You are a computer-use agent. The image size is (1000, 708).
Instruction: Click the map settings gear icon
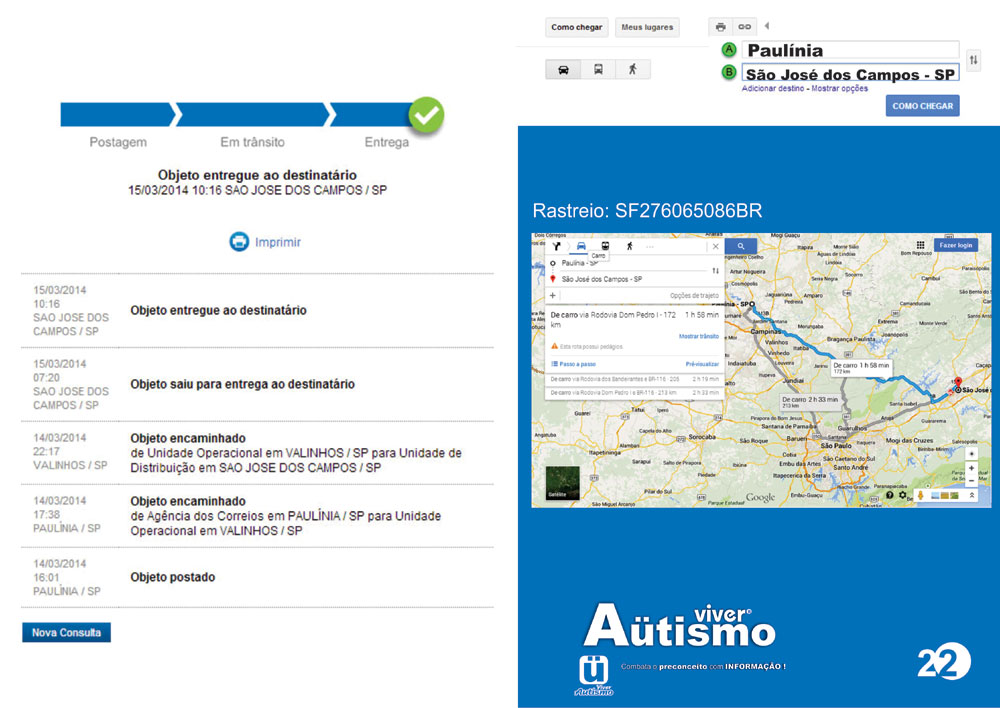903,495
